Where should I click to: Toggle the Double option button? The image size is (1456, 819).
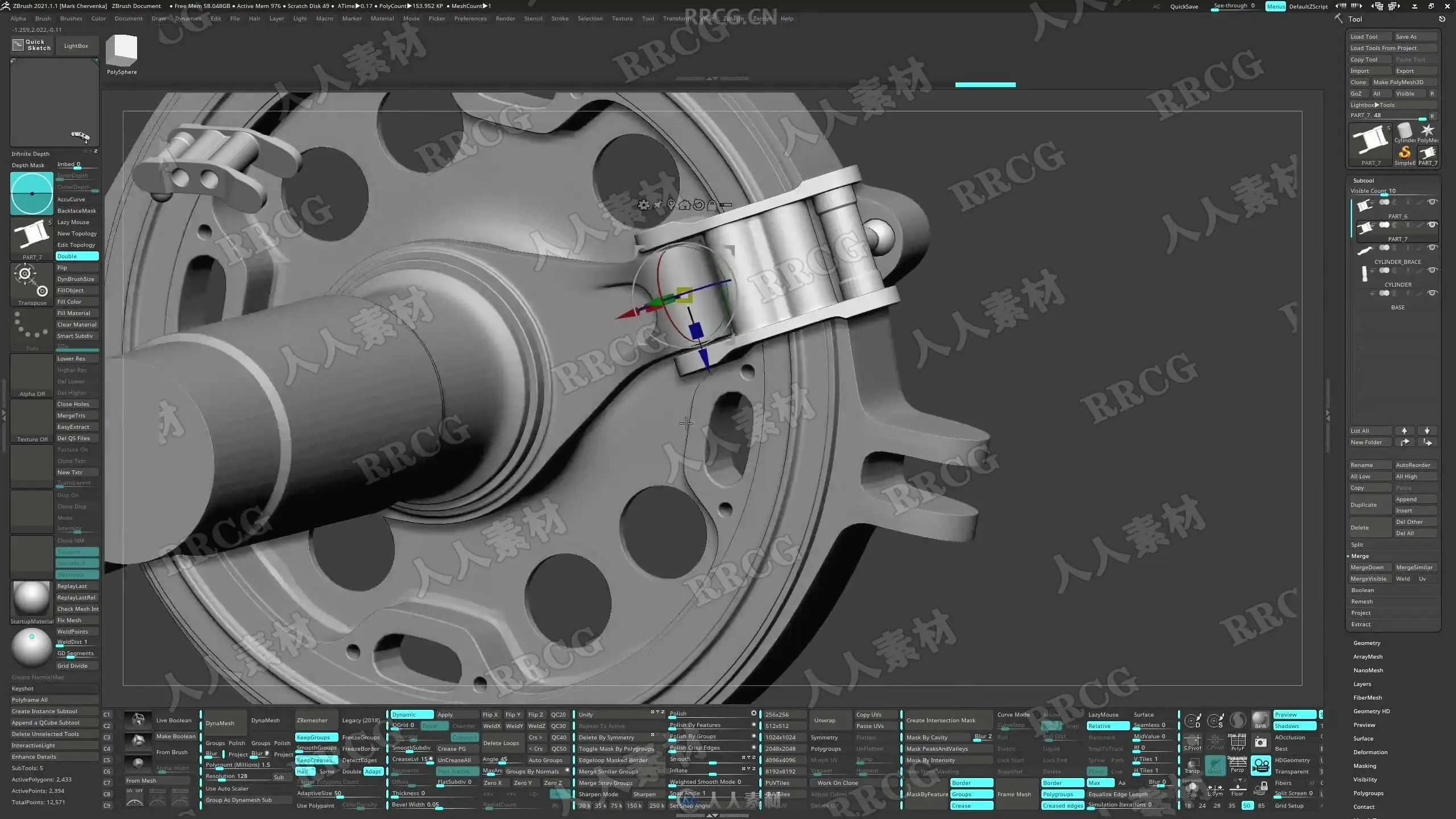coord(77,257)
